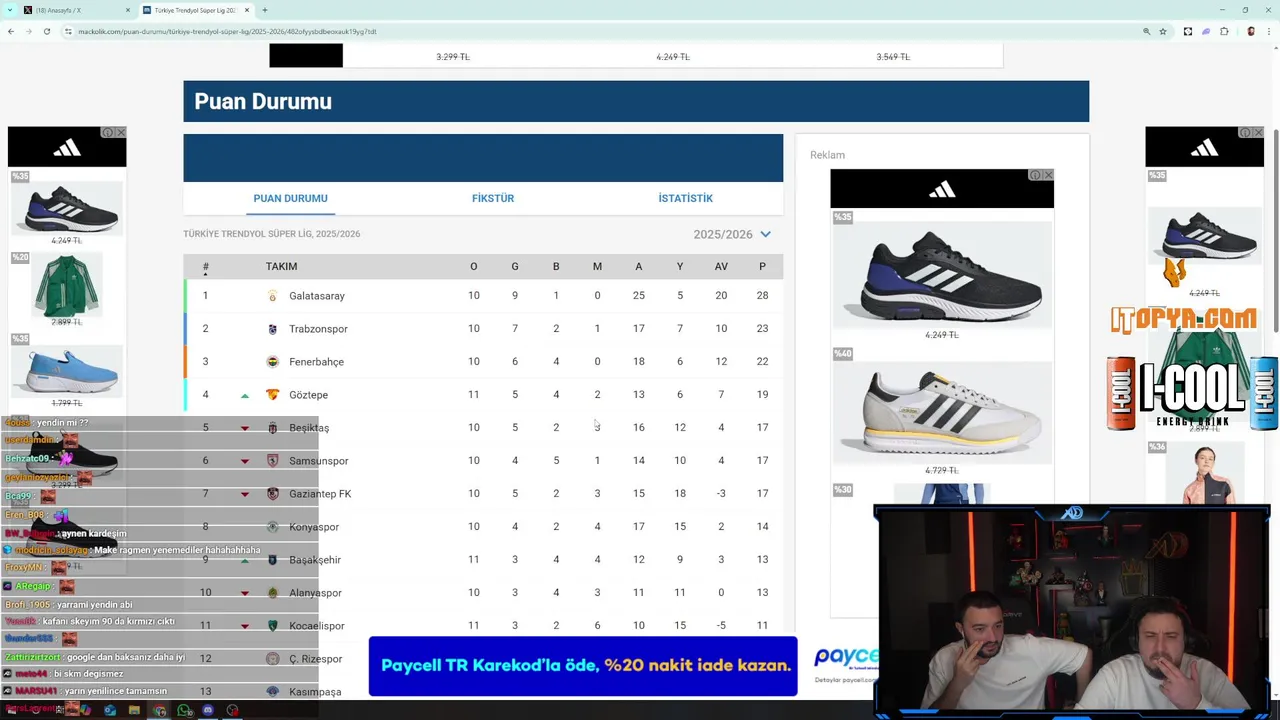Bookmark this page with the star icon
This screenshot has width=1280, height=720.
point(1163,31)
